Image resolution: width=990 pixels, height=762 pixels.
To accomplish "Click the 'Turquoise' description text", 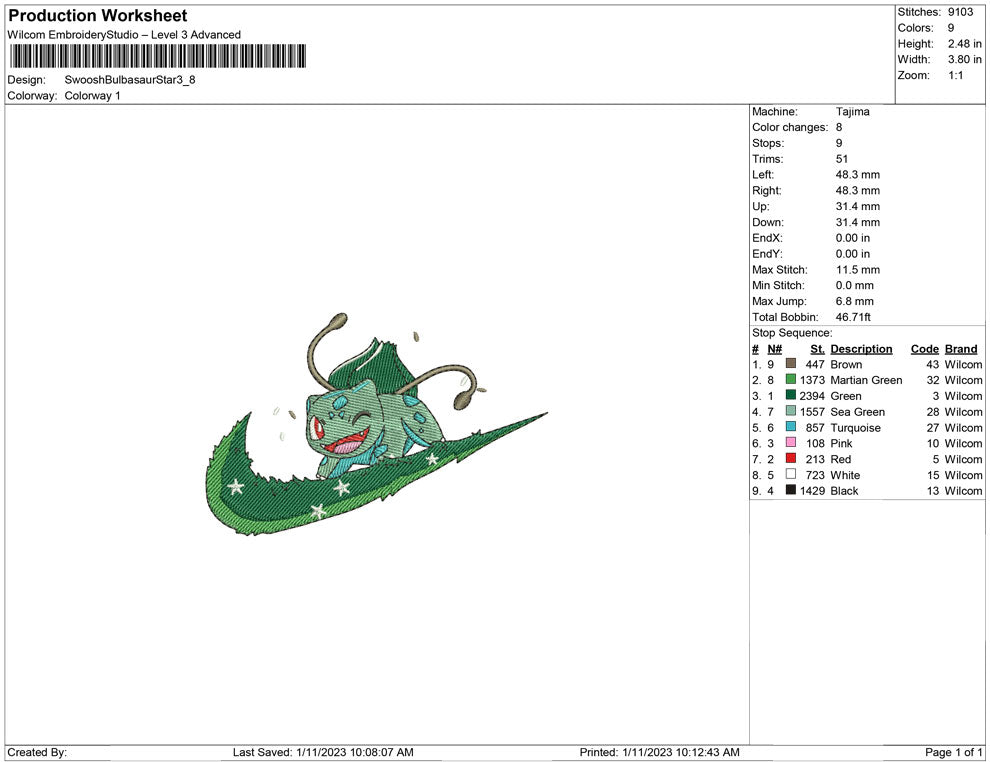I will [856, 427].
